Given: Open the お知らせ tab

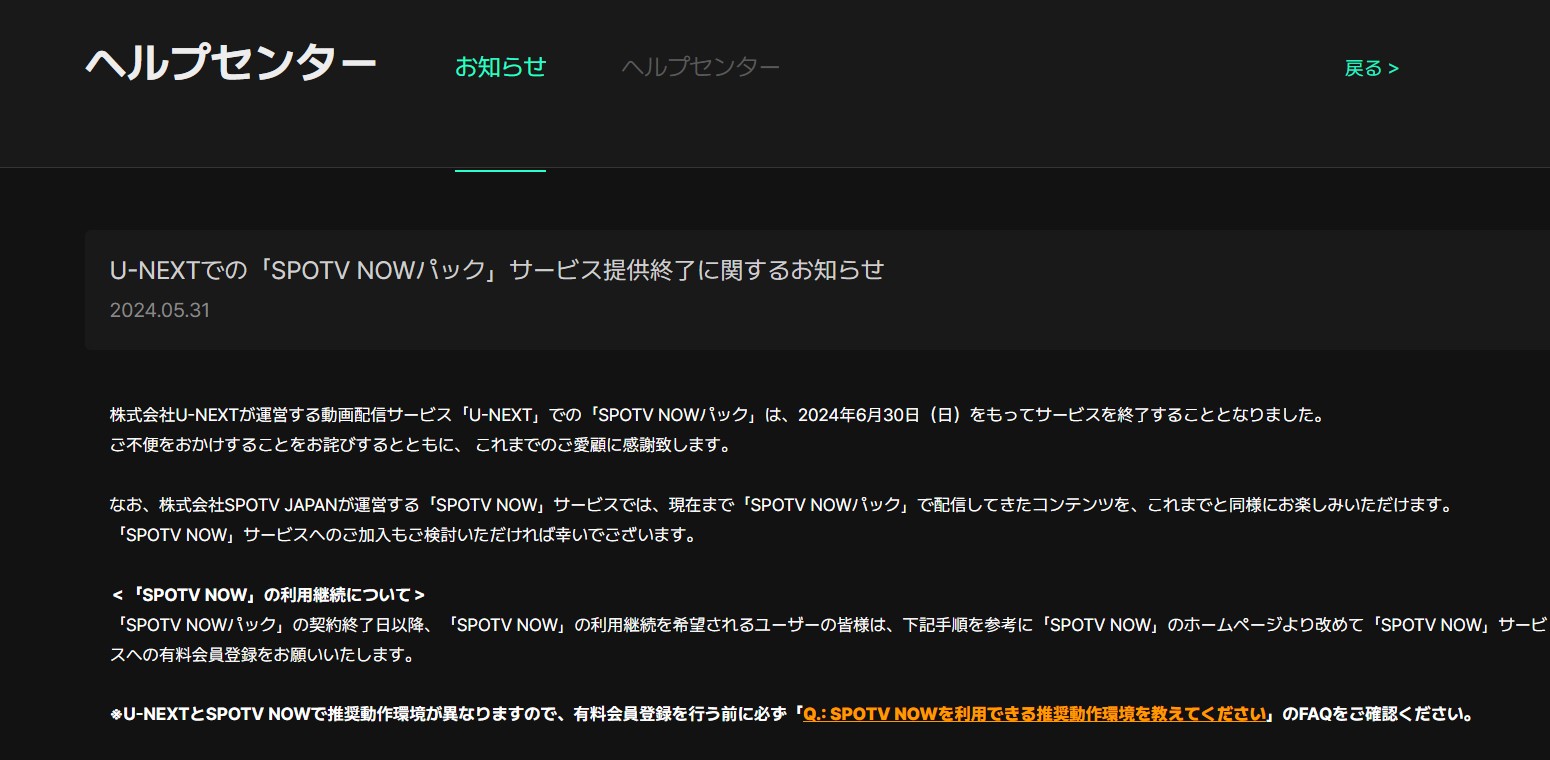Looking at the screenshot, I should pyautogui.click(x=500, y=67).
